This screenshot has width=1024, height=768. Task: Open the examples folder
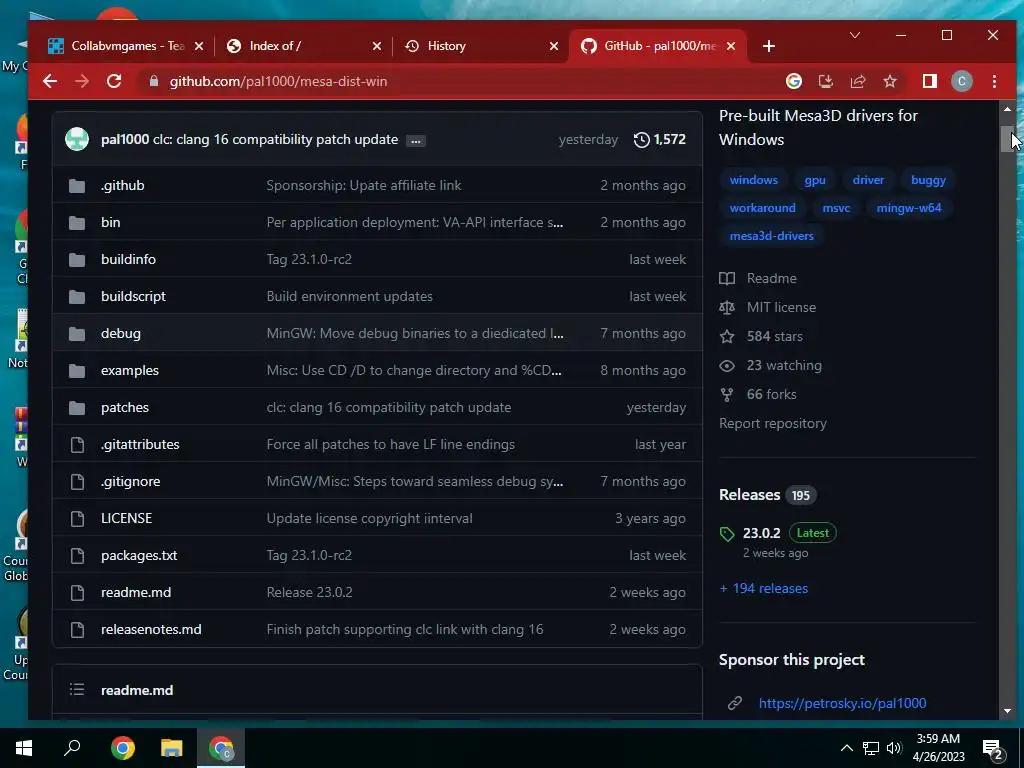point(130,370)
